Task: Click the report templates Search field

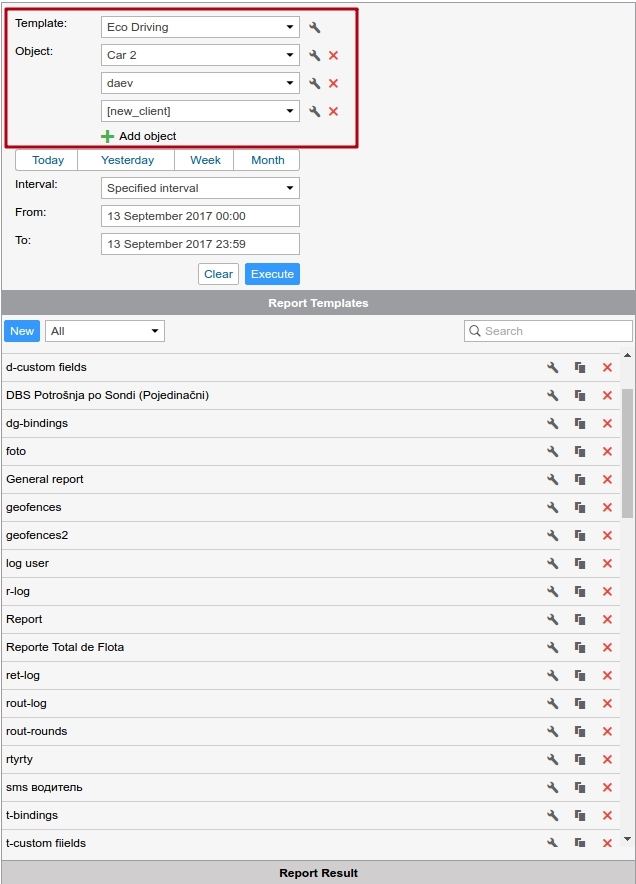Action: (548, 331)
